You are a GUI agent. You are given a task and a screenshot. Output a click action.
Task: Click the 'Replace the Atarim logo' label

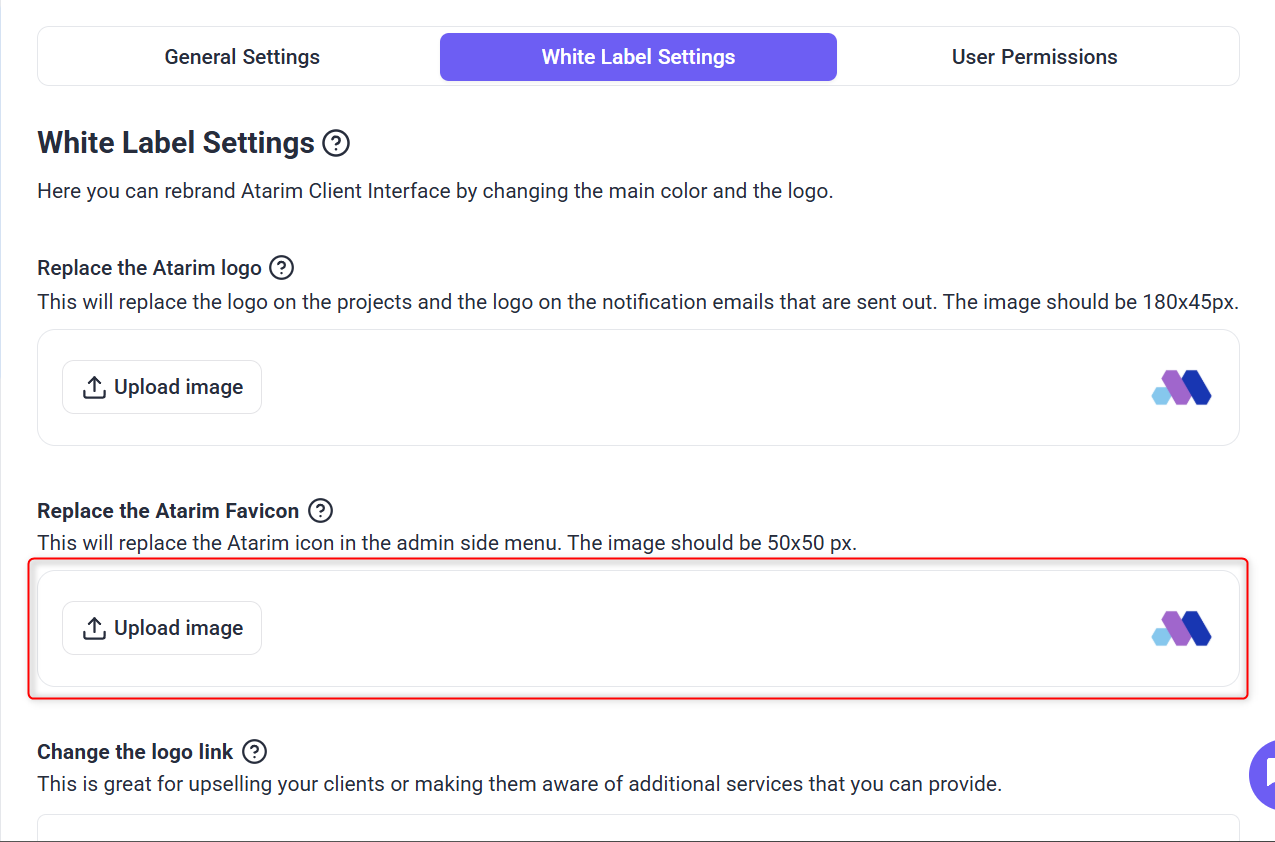tap(149, 268)
